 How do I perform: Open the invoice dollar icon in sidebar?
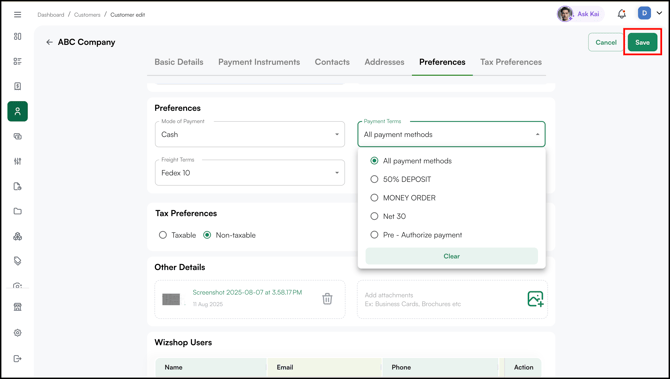coord(18,86)
